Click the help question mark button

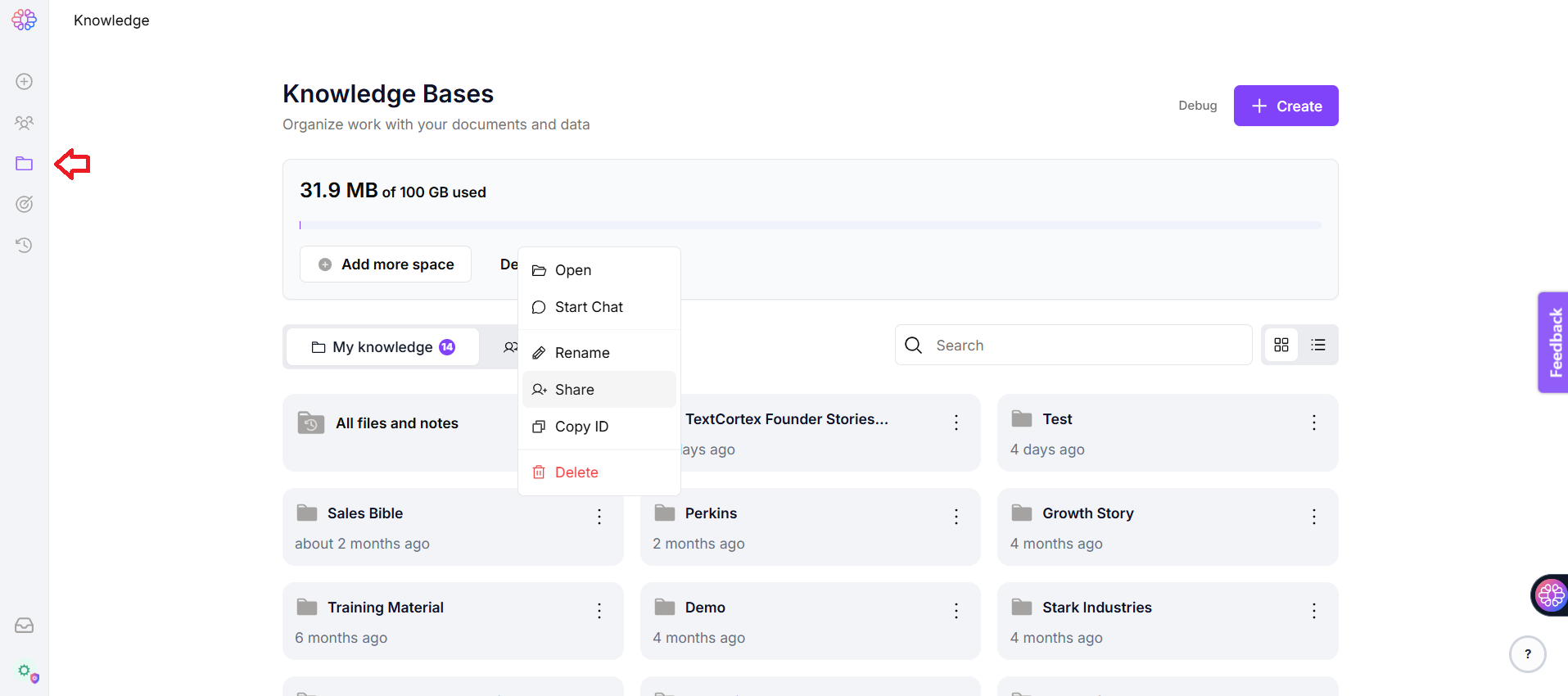1527,654
